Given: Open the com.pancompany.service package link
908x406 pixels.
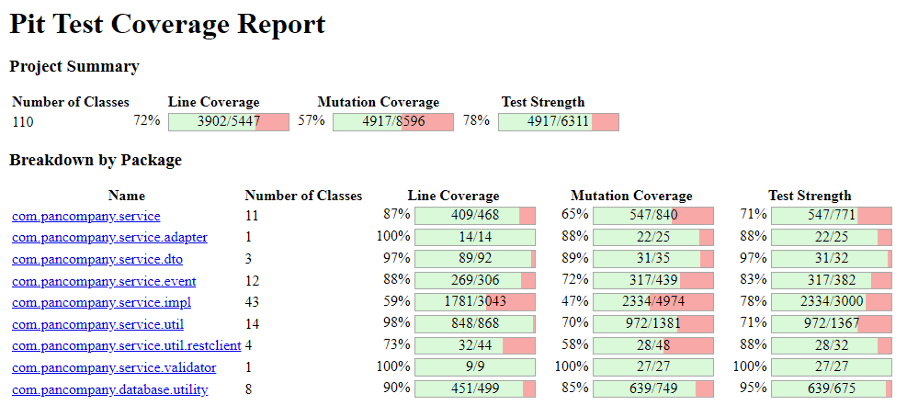Looking at the screenshot, I should point(86,217).
